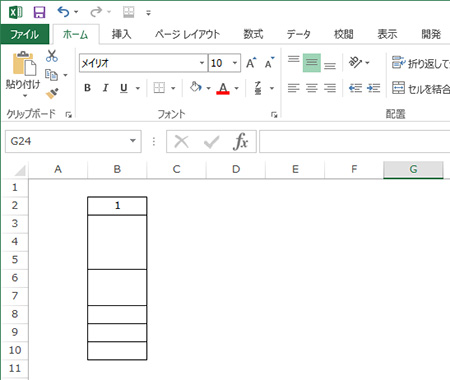The width and height of the screenshot is (450, 380).
Task: Cut selection with the scissors icon
Action: pos(52,56)
